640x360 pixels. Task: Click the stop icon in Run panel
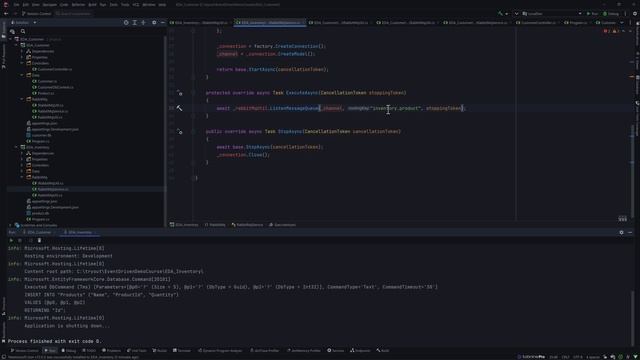[x=20, y=240]
